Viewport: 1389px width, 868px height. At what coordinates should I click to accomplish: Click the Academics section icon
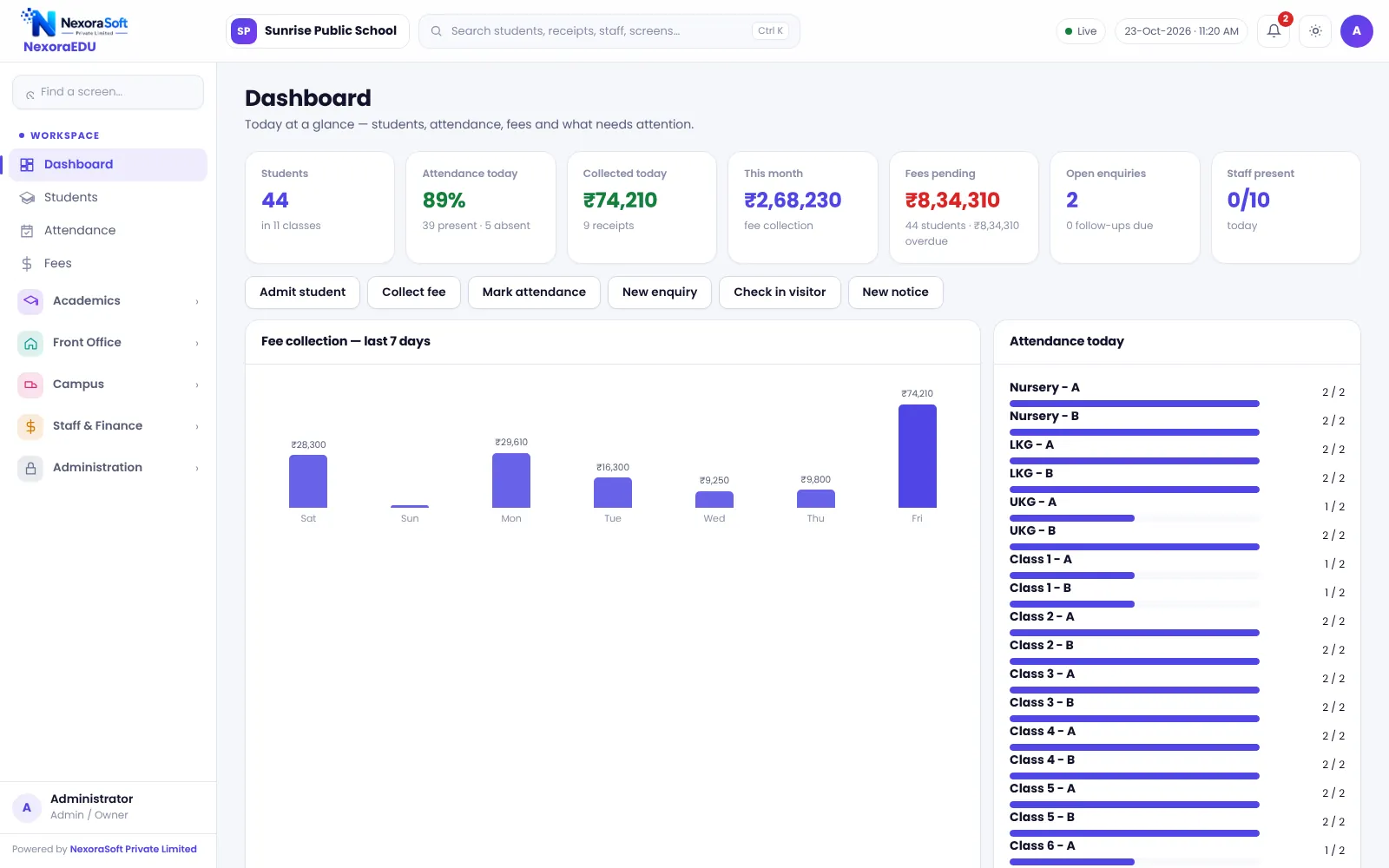click(30, 301)
